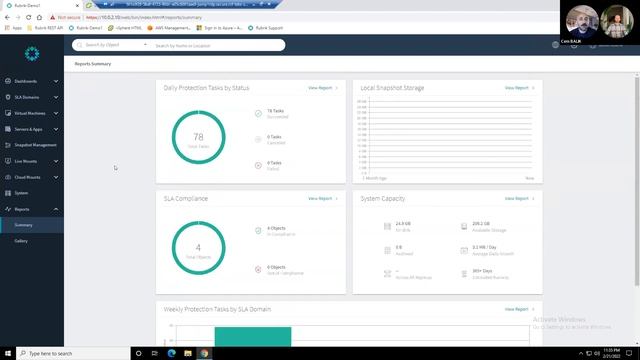Click the Rubrik logo in the sidebar
Screen dimensions: 640x360
pyautogui.click(x=32, y=54)
